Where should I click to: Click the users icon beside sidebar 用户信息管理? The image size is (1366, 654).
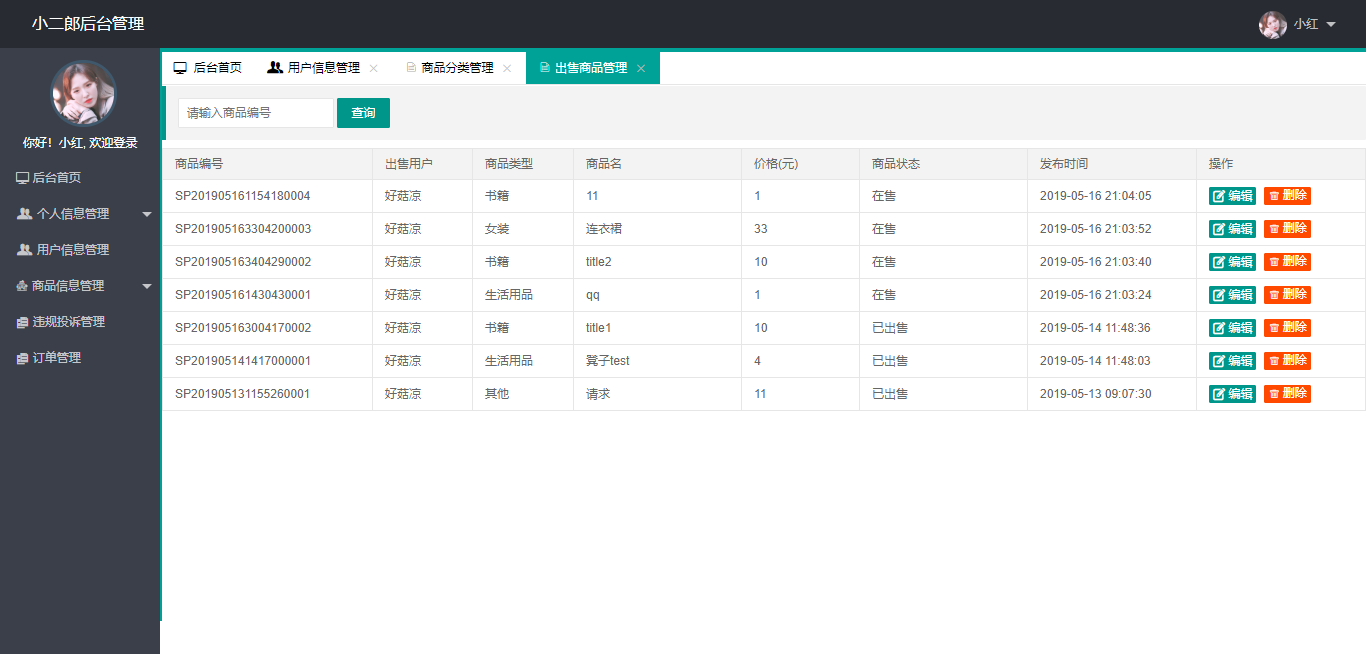(x=24, y=250)
